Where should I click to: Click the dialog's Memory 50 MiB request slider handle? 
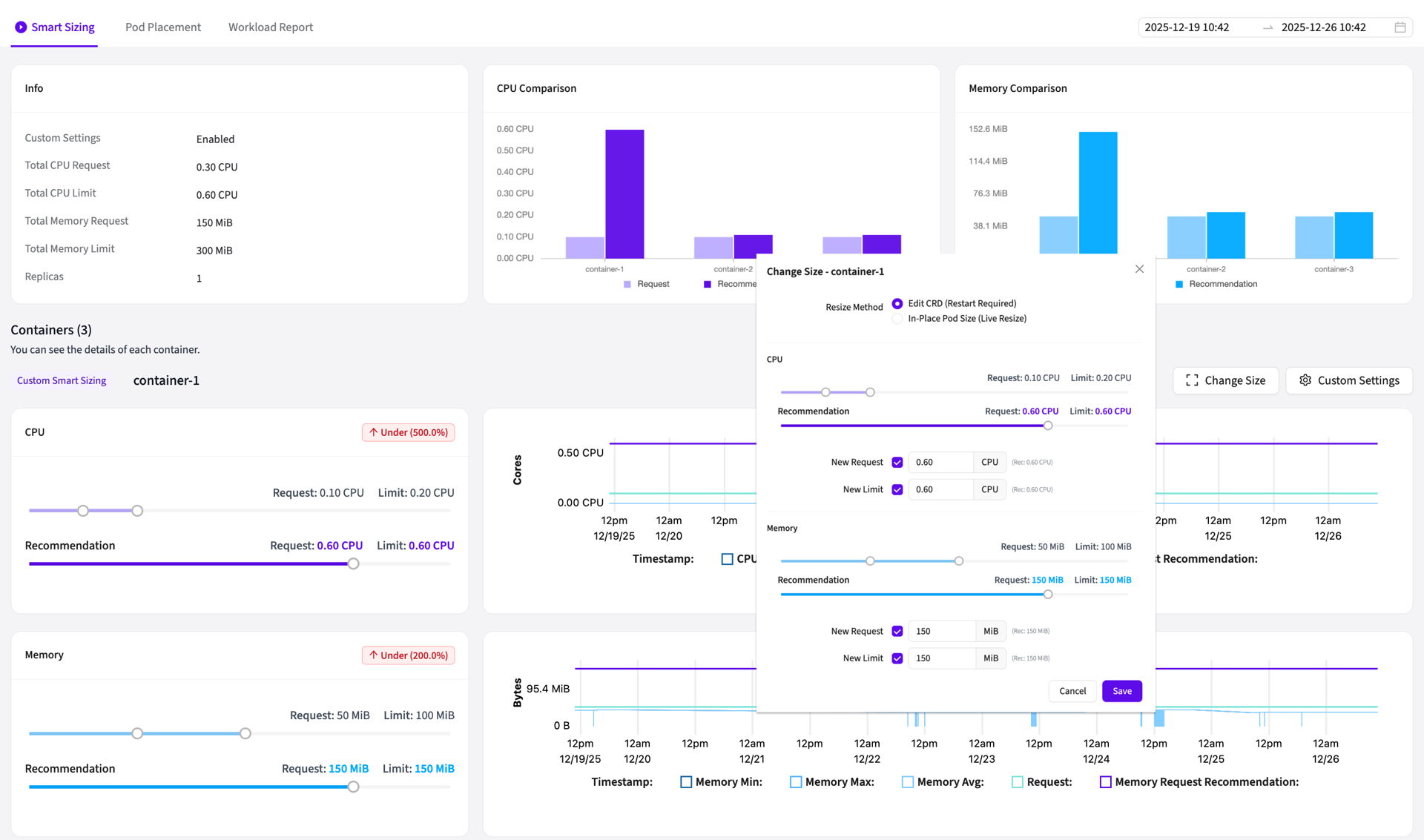870,561
